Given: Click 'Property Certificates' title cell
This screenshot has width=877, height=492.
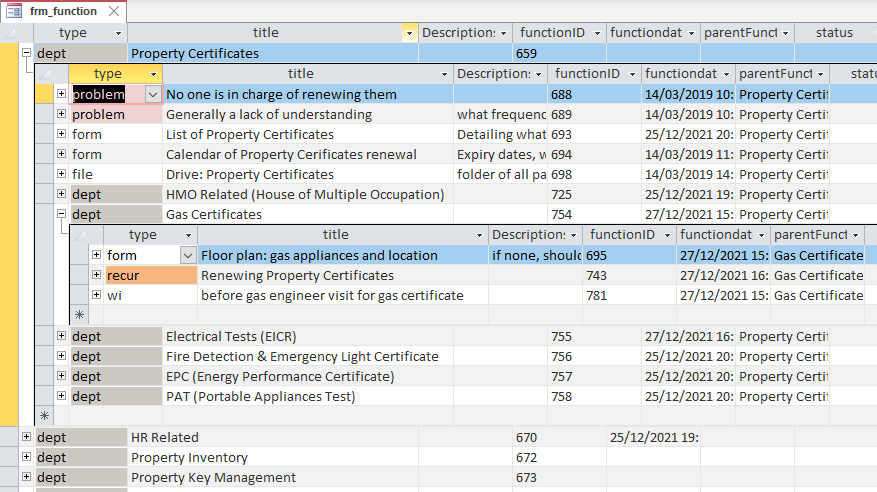Looking at the screenshot, I should tap(272, 54).
